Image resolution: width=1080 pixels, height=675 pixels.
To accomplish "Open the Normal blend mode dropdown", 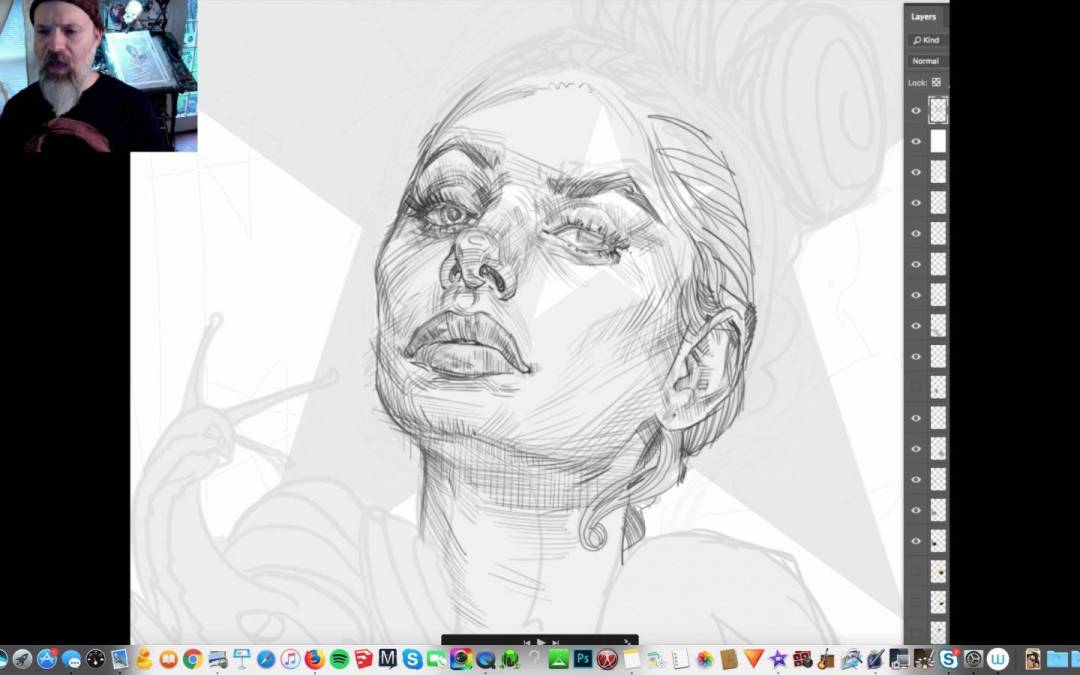I will pyautogui.click(x=927, y=61).
